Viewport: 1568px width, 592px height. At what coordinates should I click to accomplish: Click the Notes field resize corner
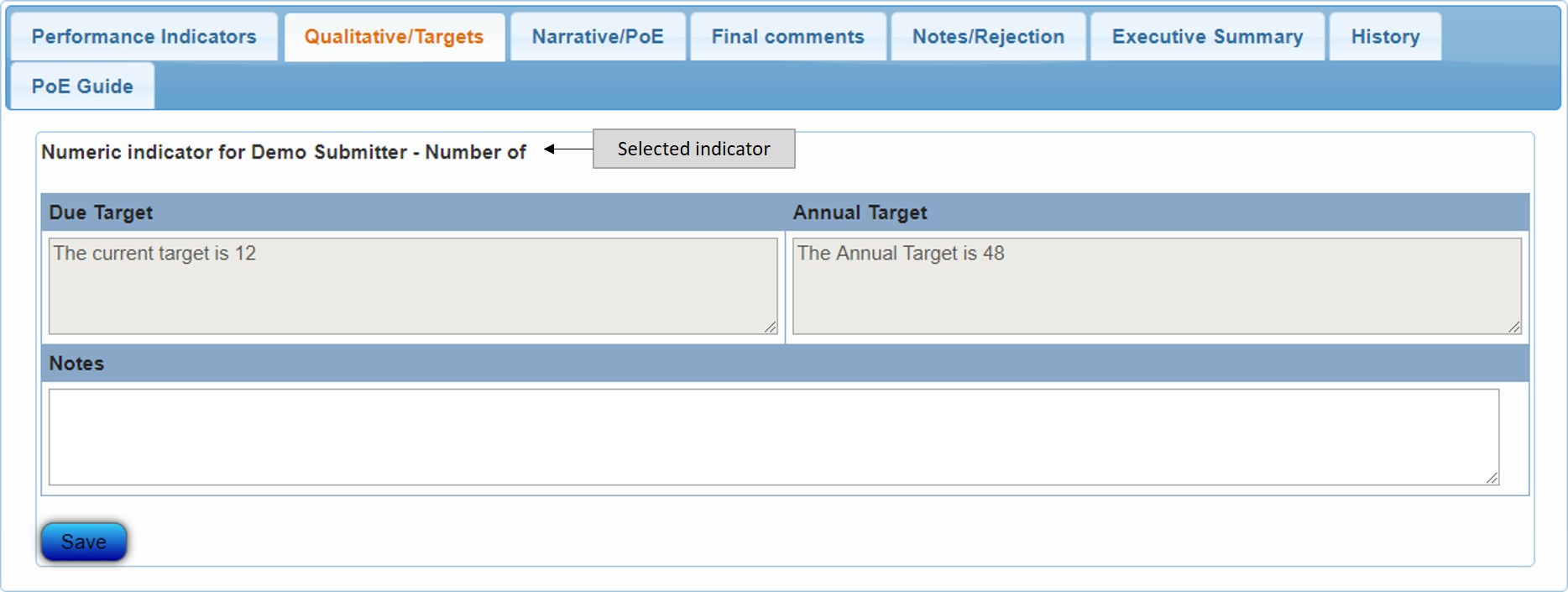tap(1492, 478)
